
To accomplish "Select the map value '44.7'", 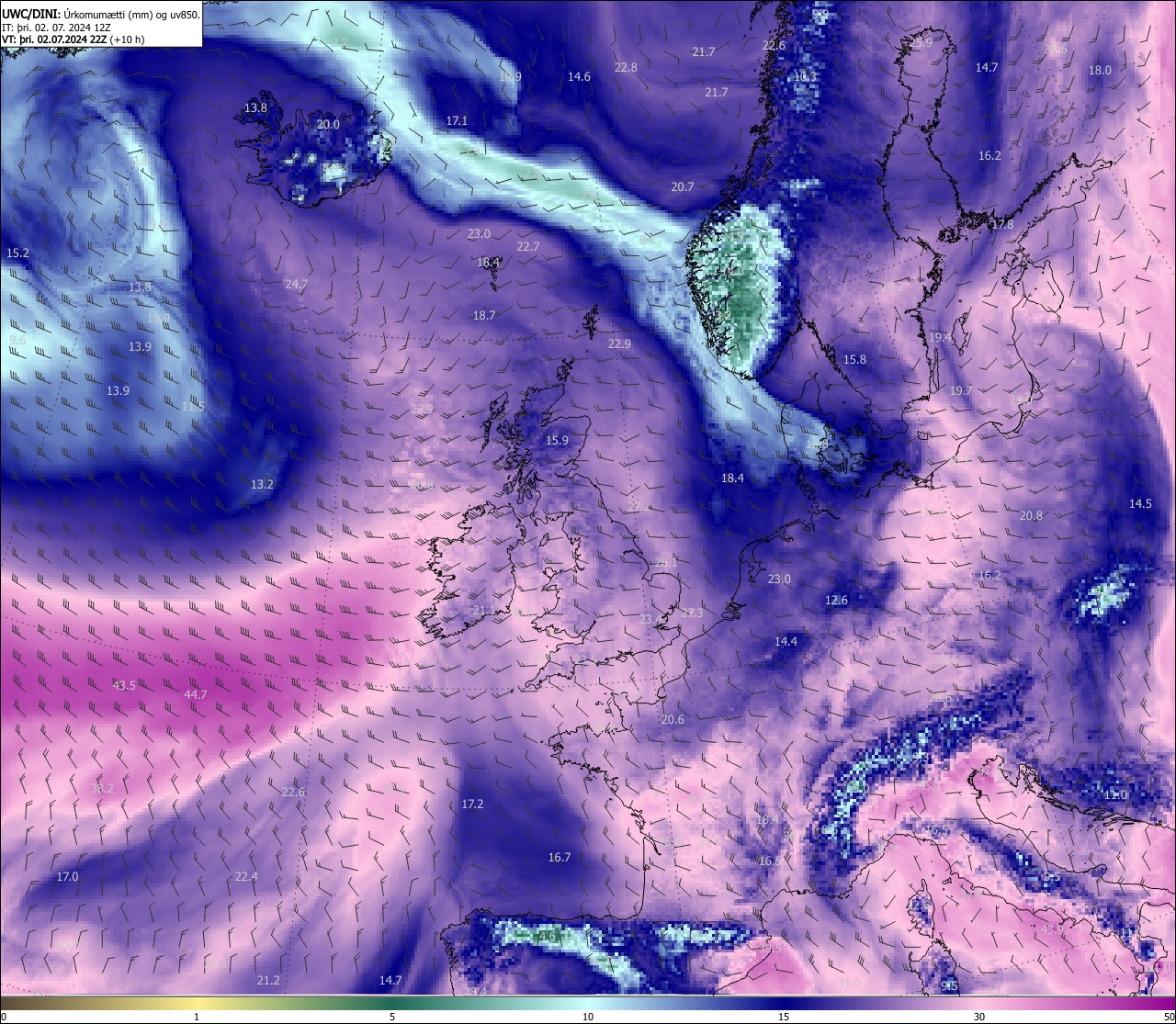I will tap(196, 694).
